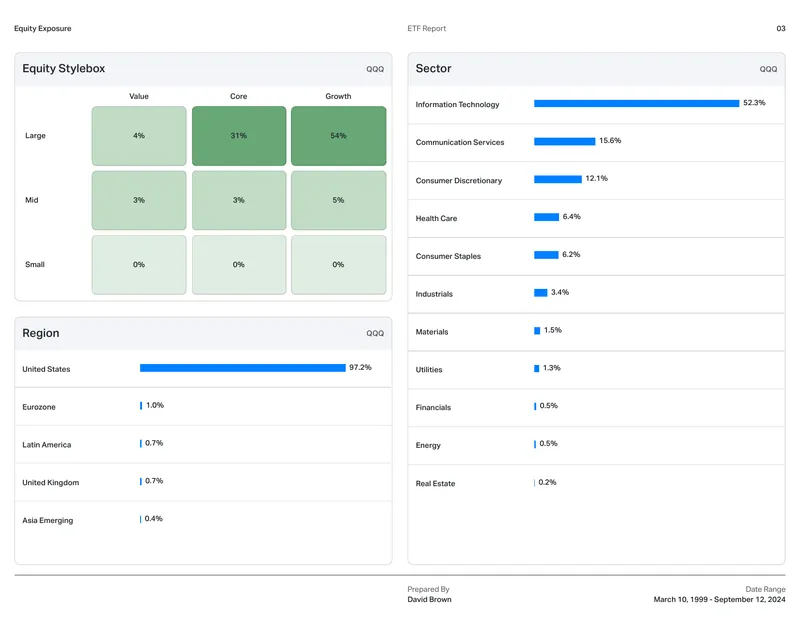
Task: Select the Industrials label
Action: pyautogui.click(x=434, y=294)
